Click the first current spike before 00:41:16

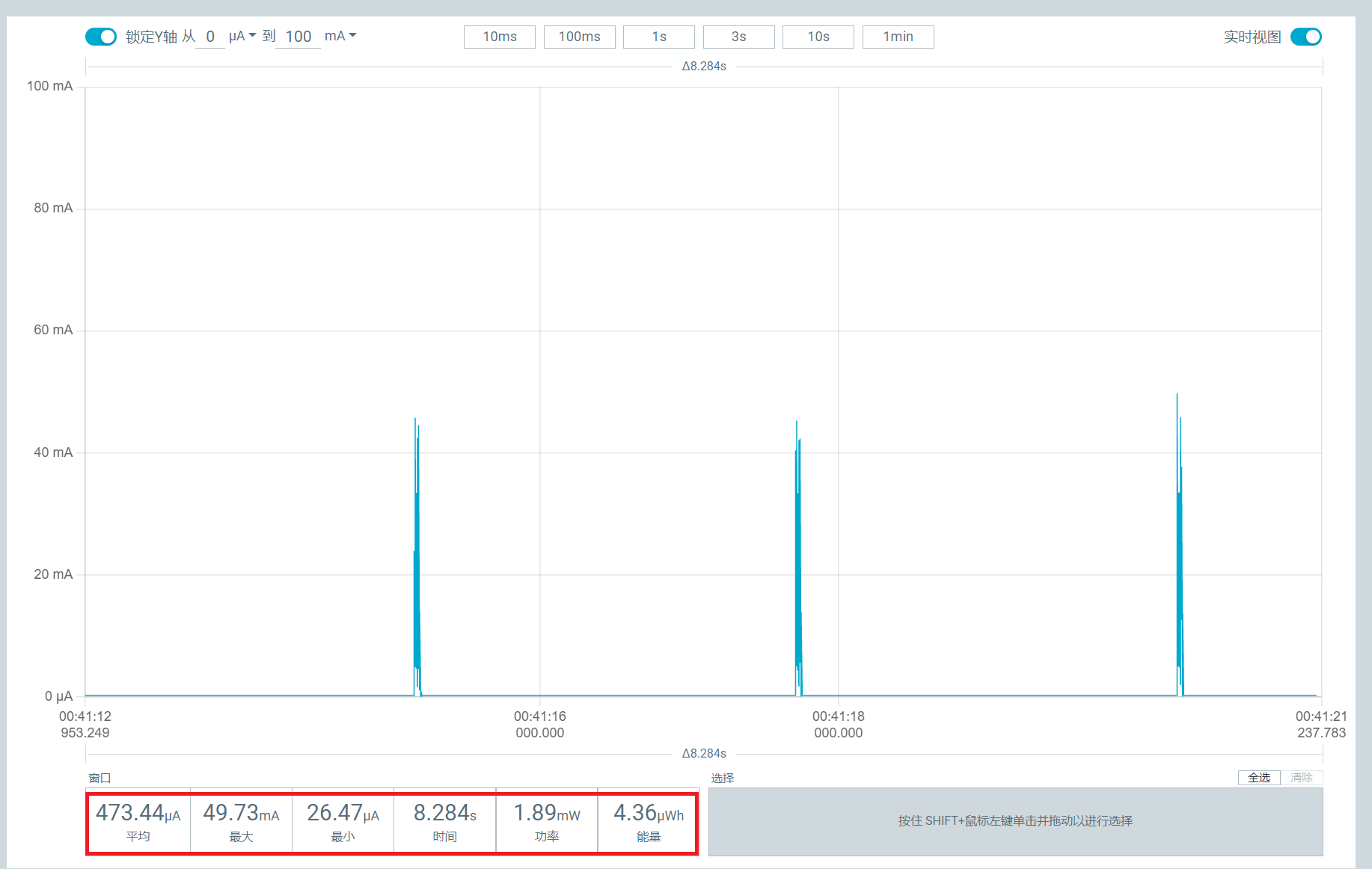pyautogui.click(x=417, y=557)
